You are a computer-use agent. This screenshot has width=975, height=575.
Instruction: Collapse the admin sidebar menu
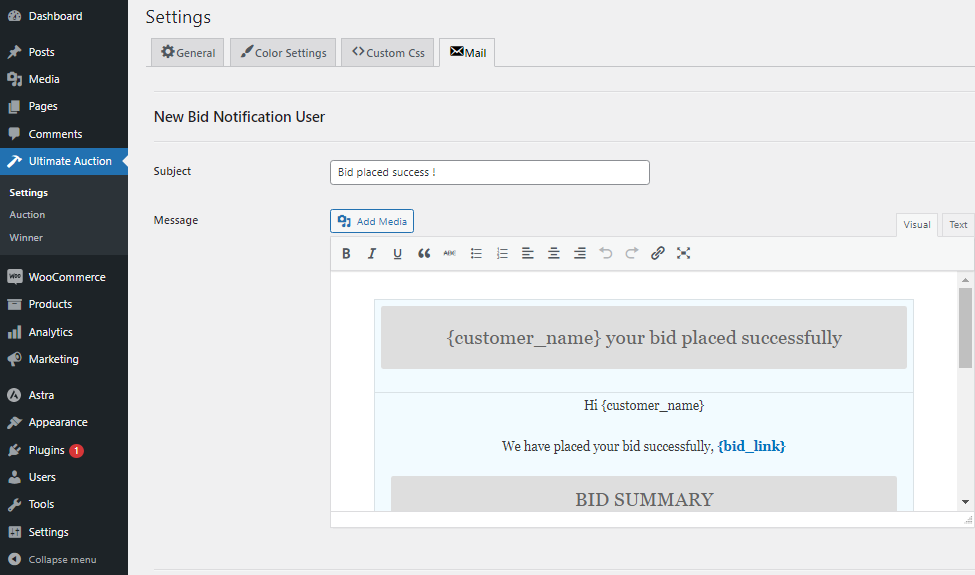pyautogui.click(x=64, y=559)
